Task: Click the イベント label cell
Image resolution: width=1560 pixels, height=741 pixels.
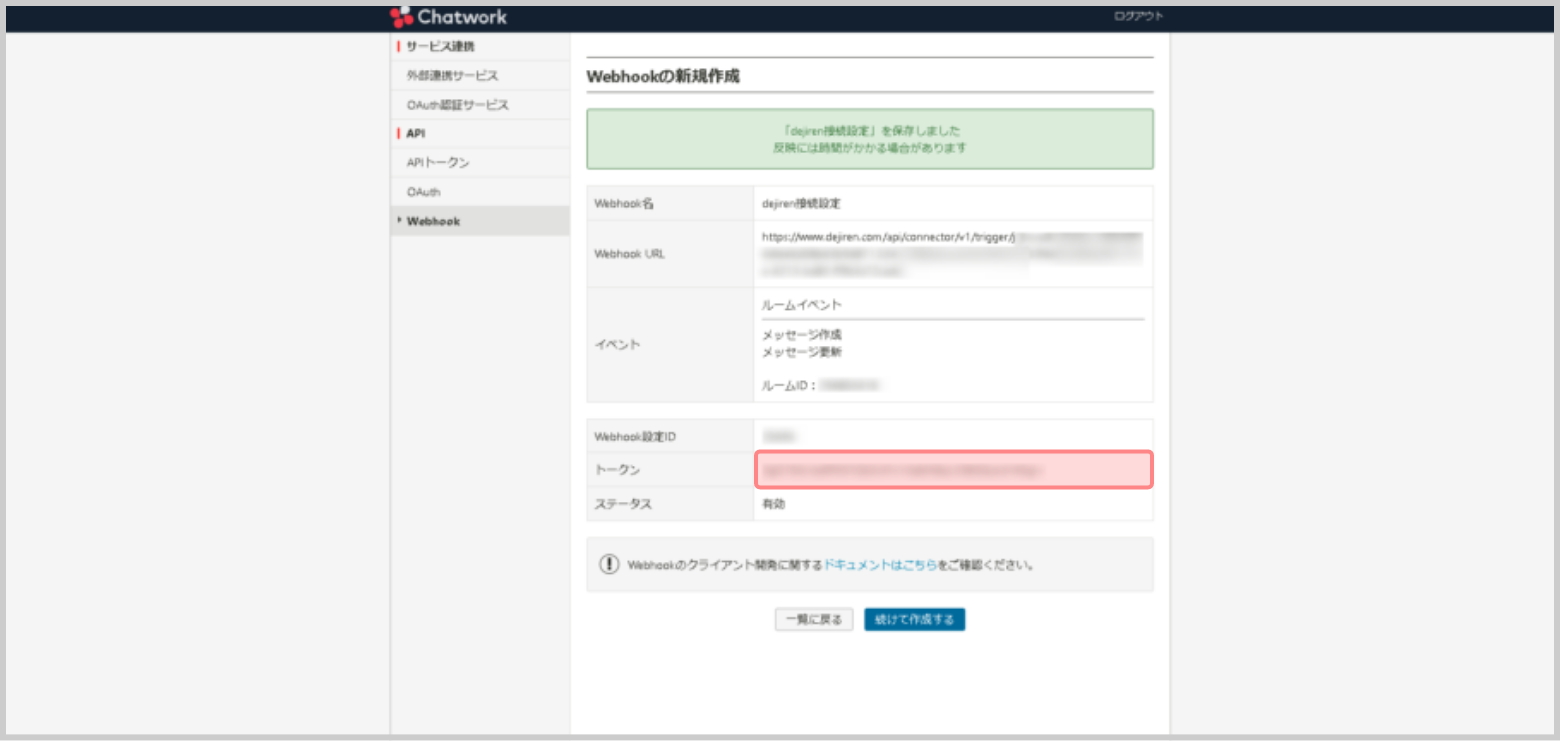Action: pyautogui.click(x=670, y=345)
